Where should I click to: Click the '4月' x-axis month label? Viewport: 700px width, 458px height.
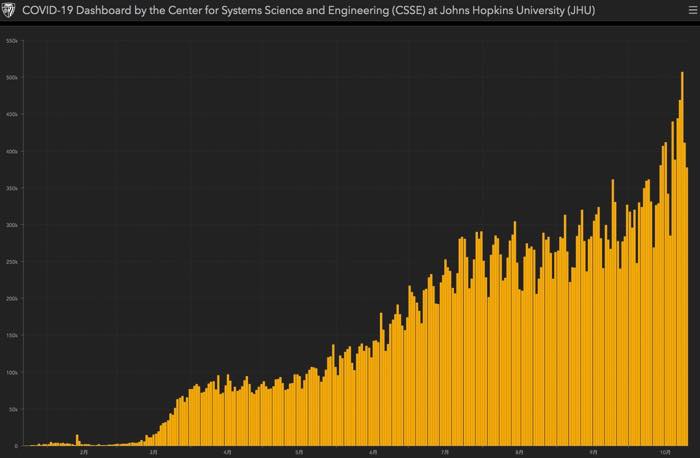coord(227,453)
